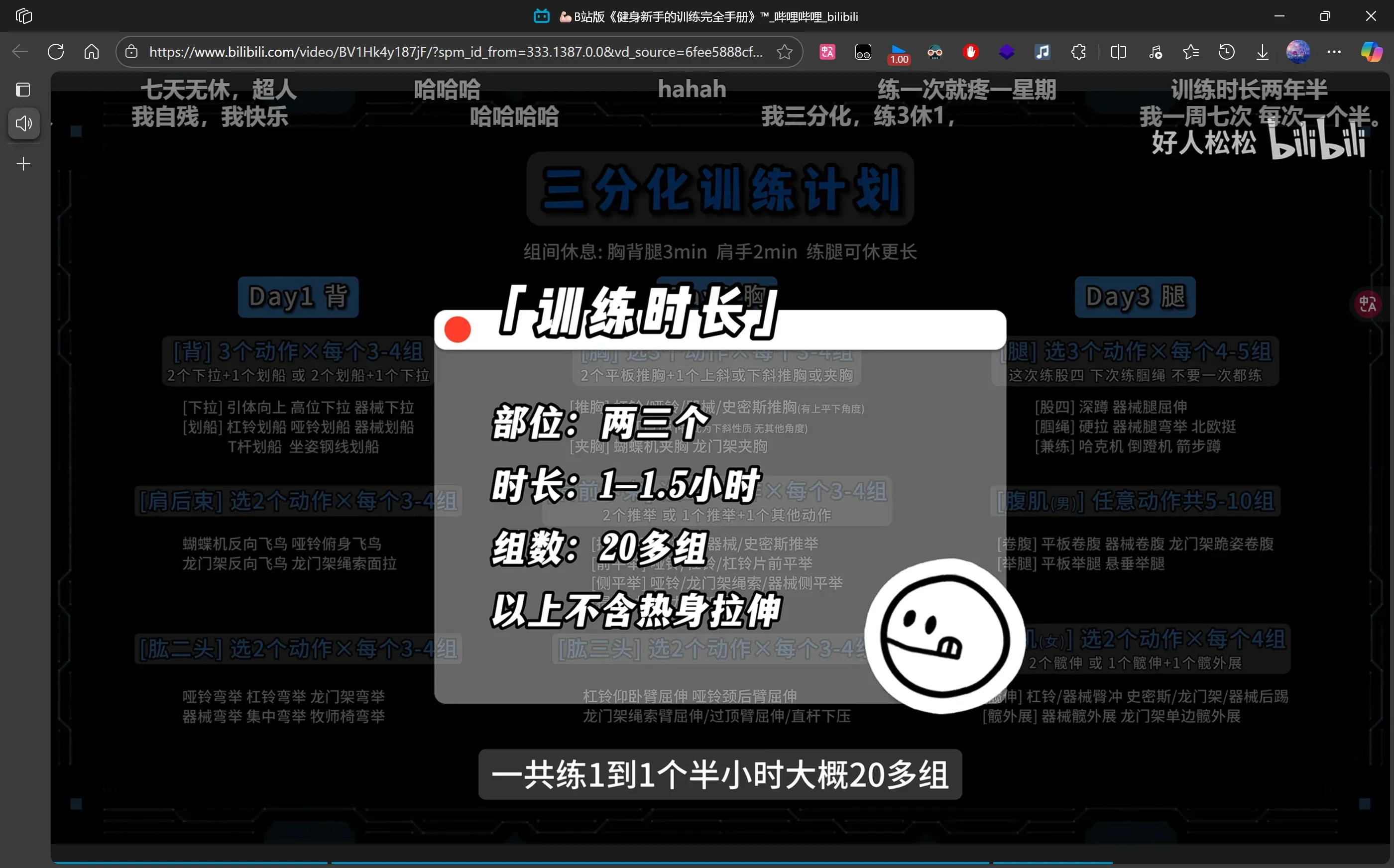Viewport: 1394px width, 868px height.
Task: Add this page to favorites star
Action: (784, 52)
